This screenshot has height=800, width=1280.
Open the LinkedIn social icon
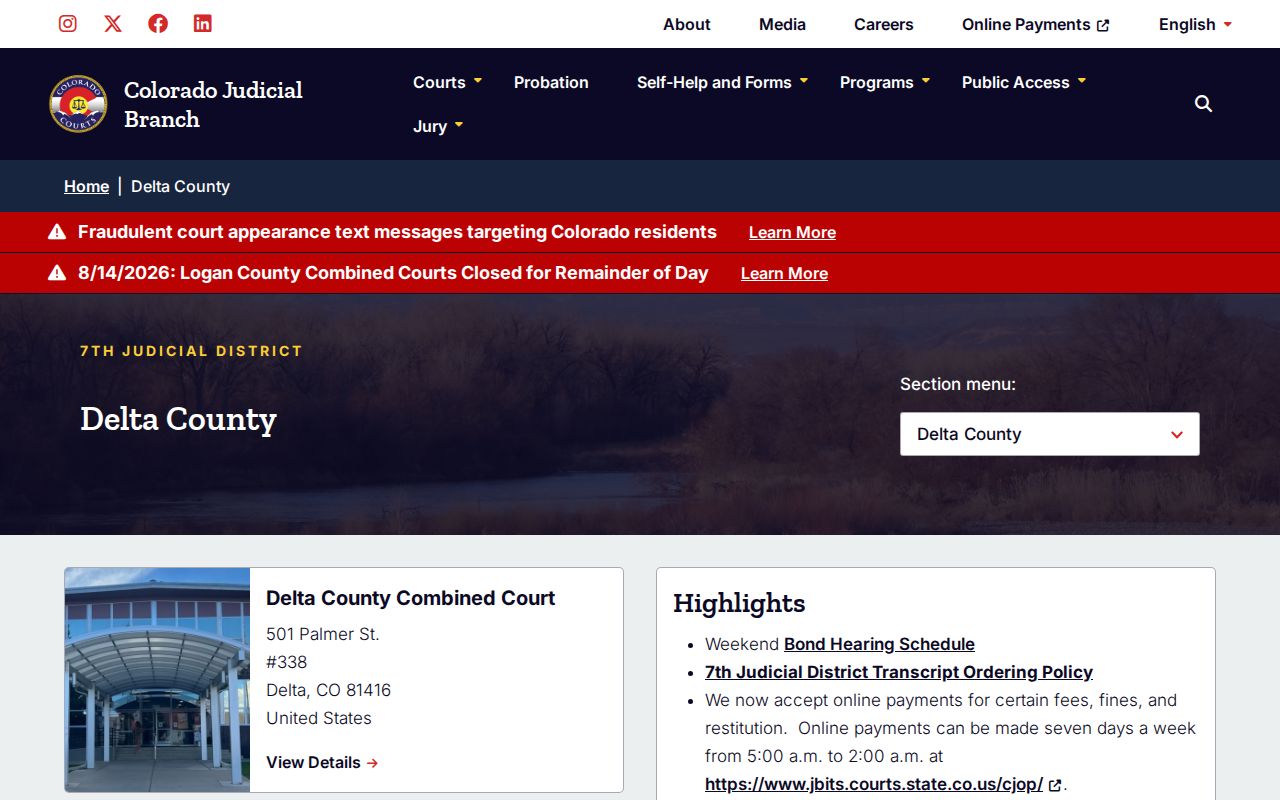(x=203, y=23)
